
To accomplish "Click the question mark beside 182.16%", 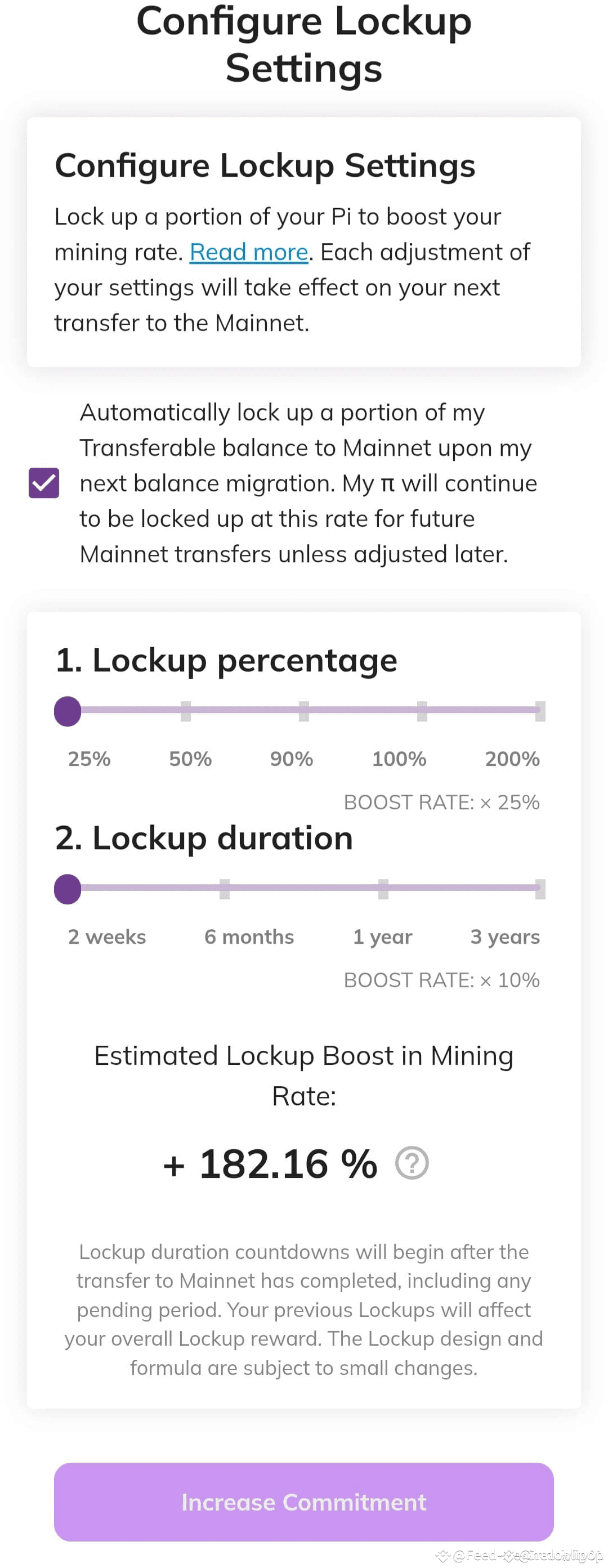I will coord(412,1163).
